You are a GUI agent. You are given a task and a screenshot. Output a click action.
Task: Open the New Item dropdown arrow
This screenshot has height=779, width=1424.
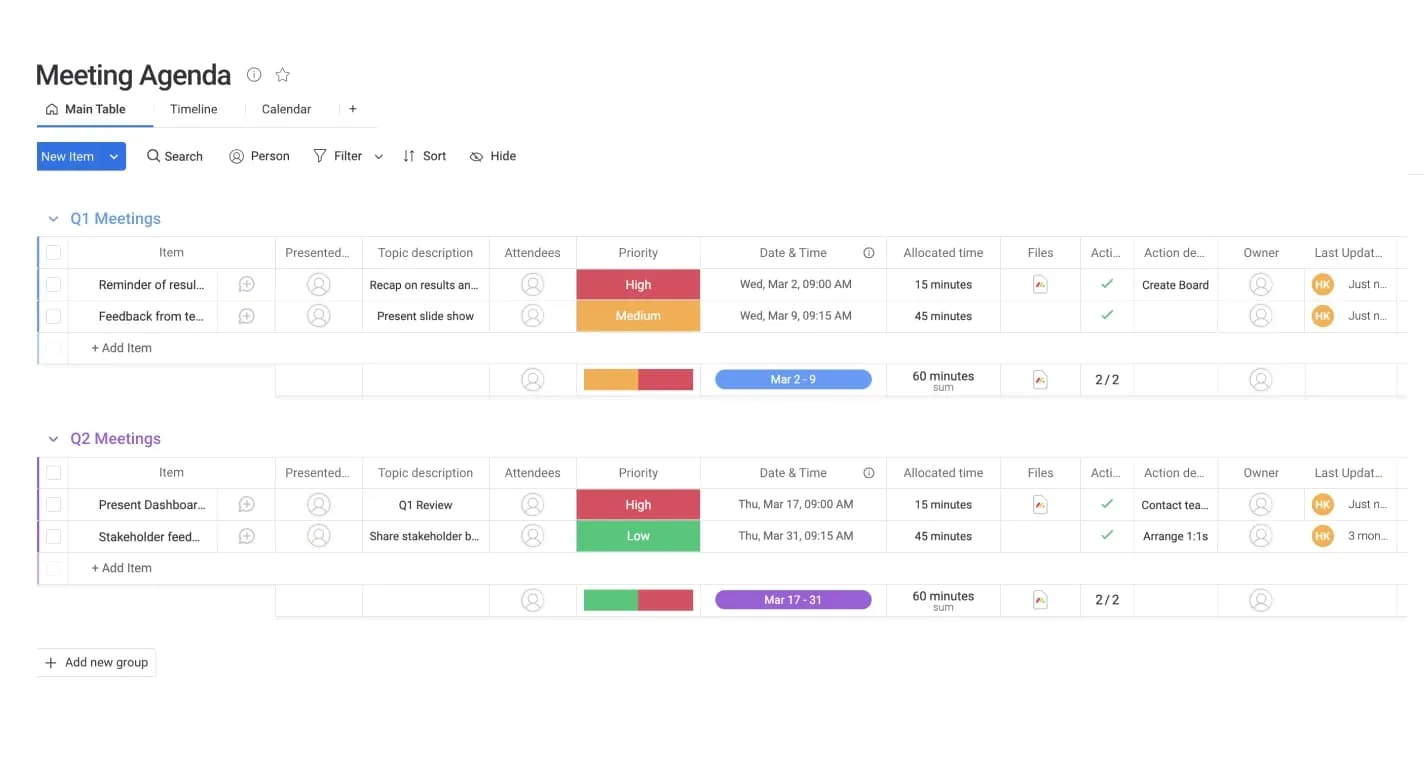[x=113, y=156]
